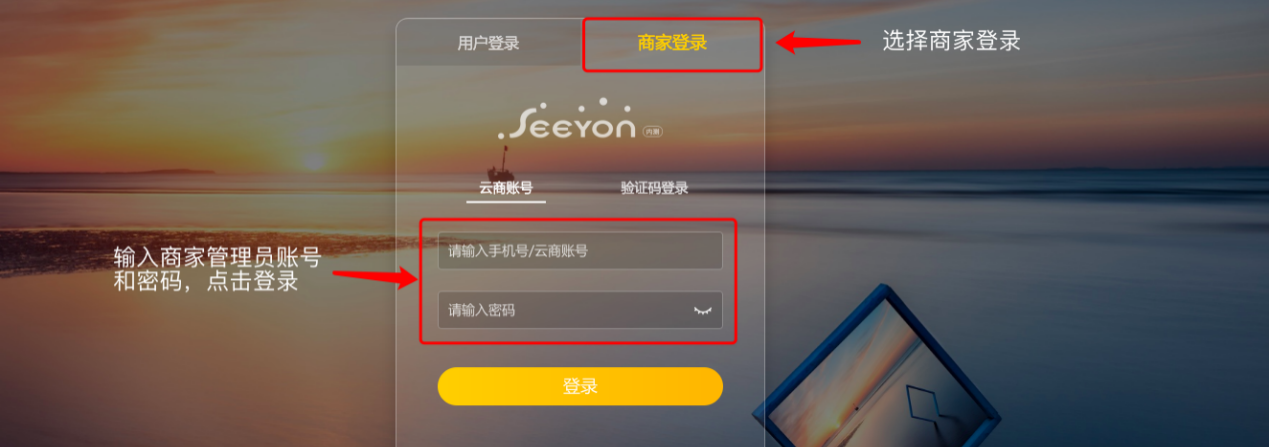1269x447 pixels.
Task: Switch to 用户登录 tab
Action: [x=488, y=43]
